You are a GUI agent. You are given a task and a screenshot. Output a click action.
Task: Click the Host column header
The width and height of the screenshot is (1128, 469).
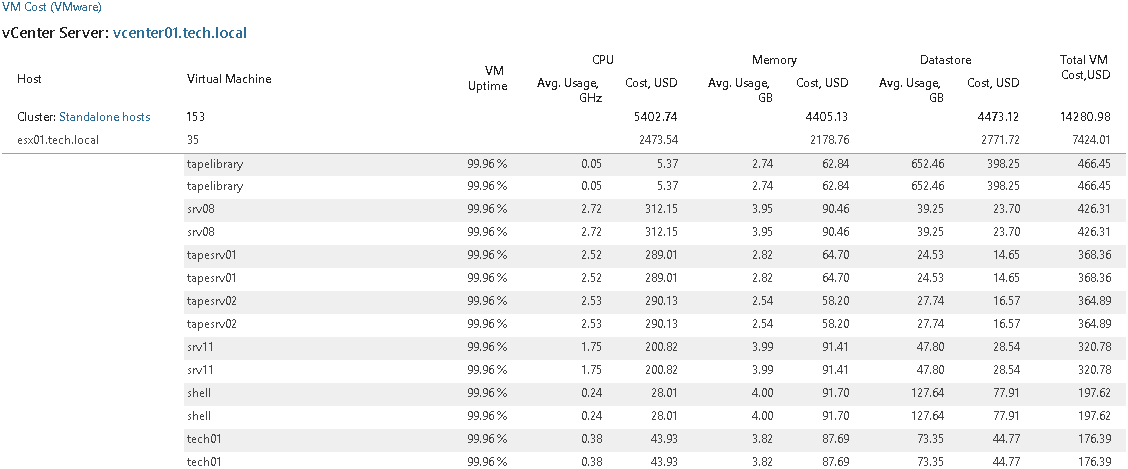coord(28,79)
